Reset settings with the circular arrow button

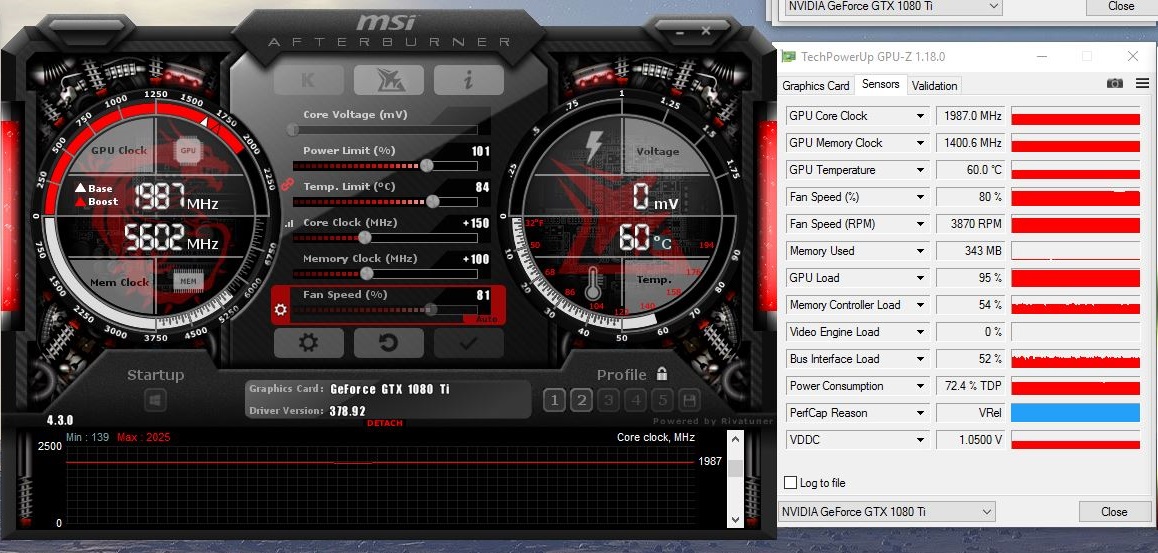(388, 343)
